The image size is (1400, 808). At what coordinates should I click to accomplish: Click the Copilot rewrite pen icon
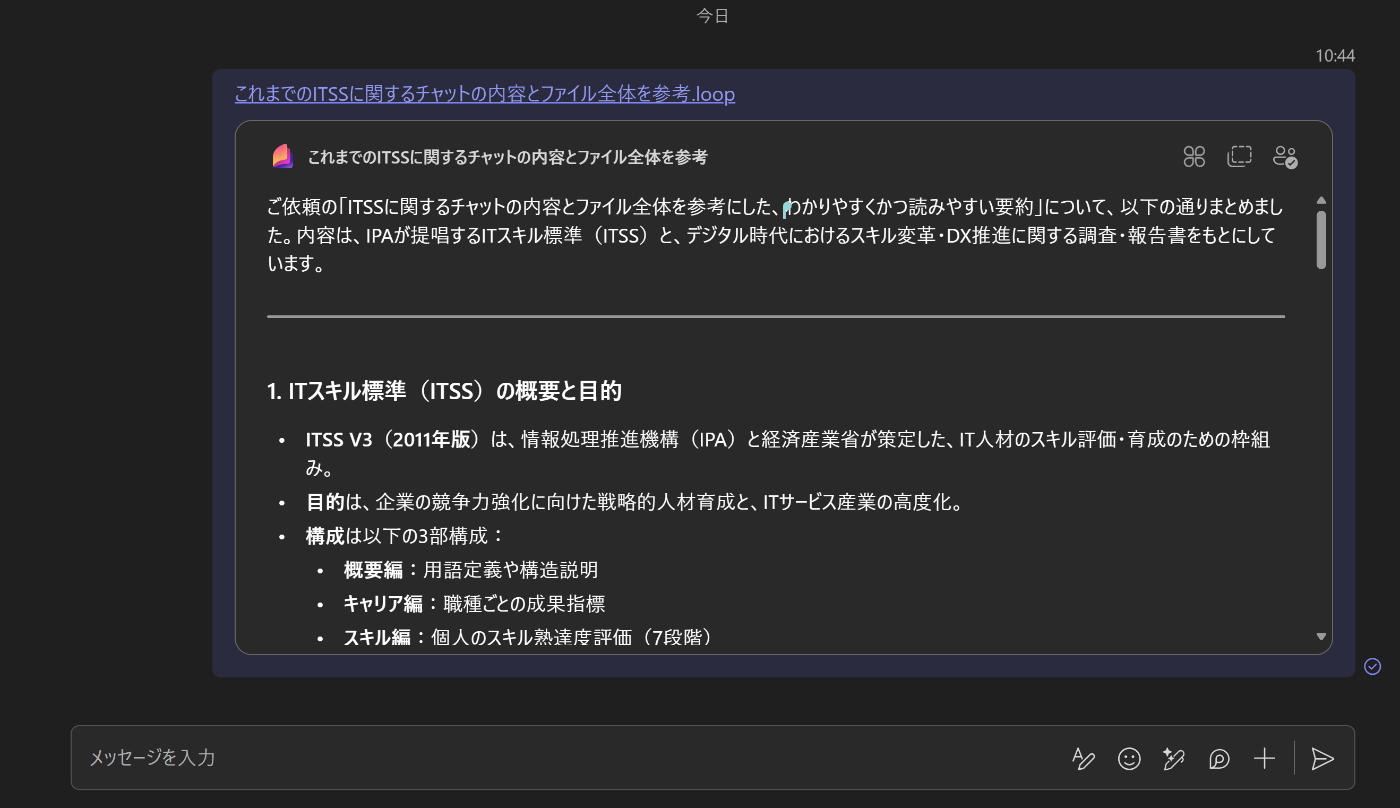tap(1174, 759)
